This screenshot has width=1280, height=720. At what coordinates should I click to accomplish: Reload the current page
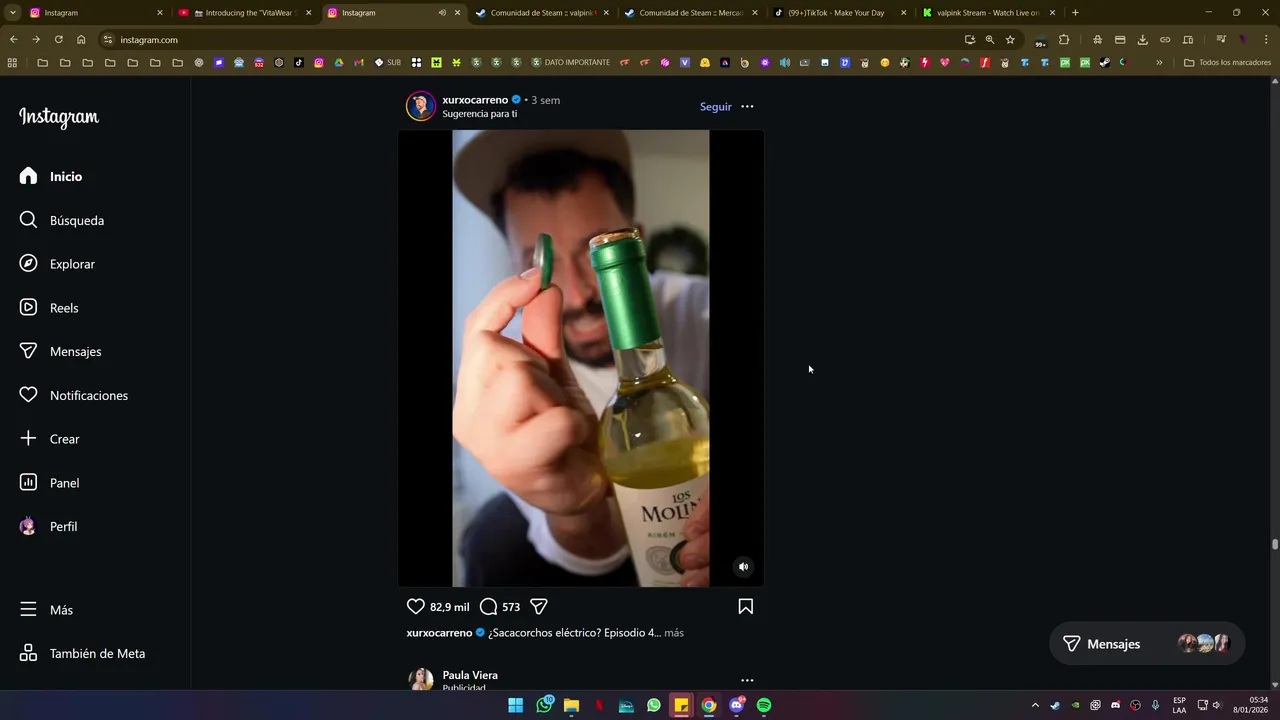coord(58,40)
